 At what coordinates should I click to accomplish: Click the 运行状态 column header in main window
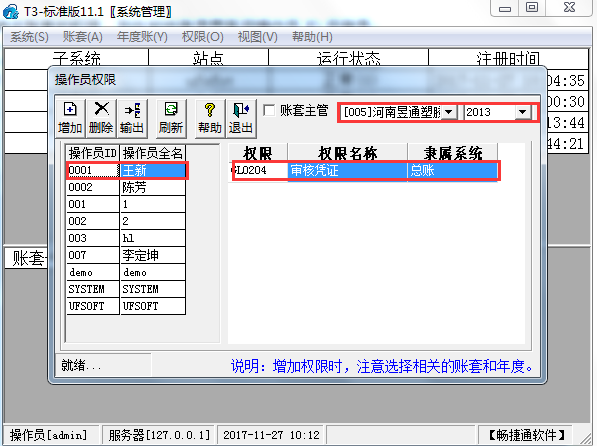pyautogui.click(x=348, y=58)
